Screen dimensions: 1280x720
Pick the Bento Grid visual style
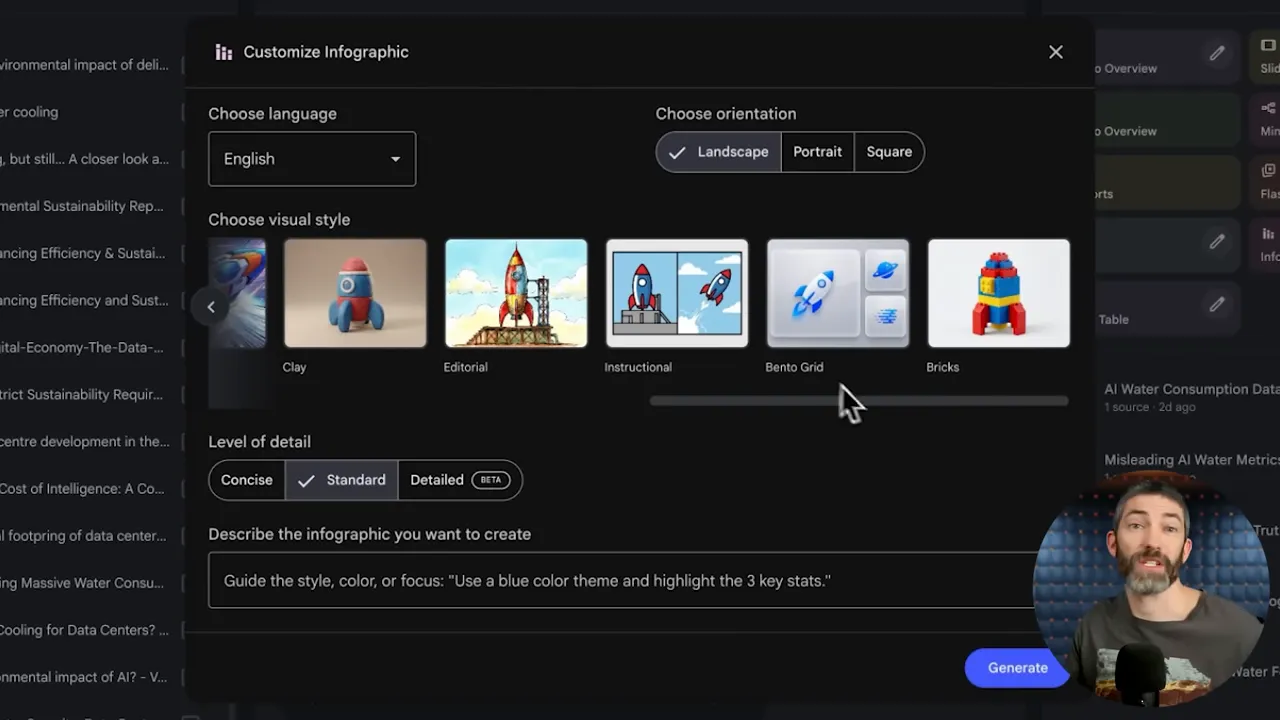(838, 293)
